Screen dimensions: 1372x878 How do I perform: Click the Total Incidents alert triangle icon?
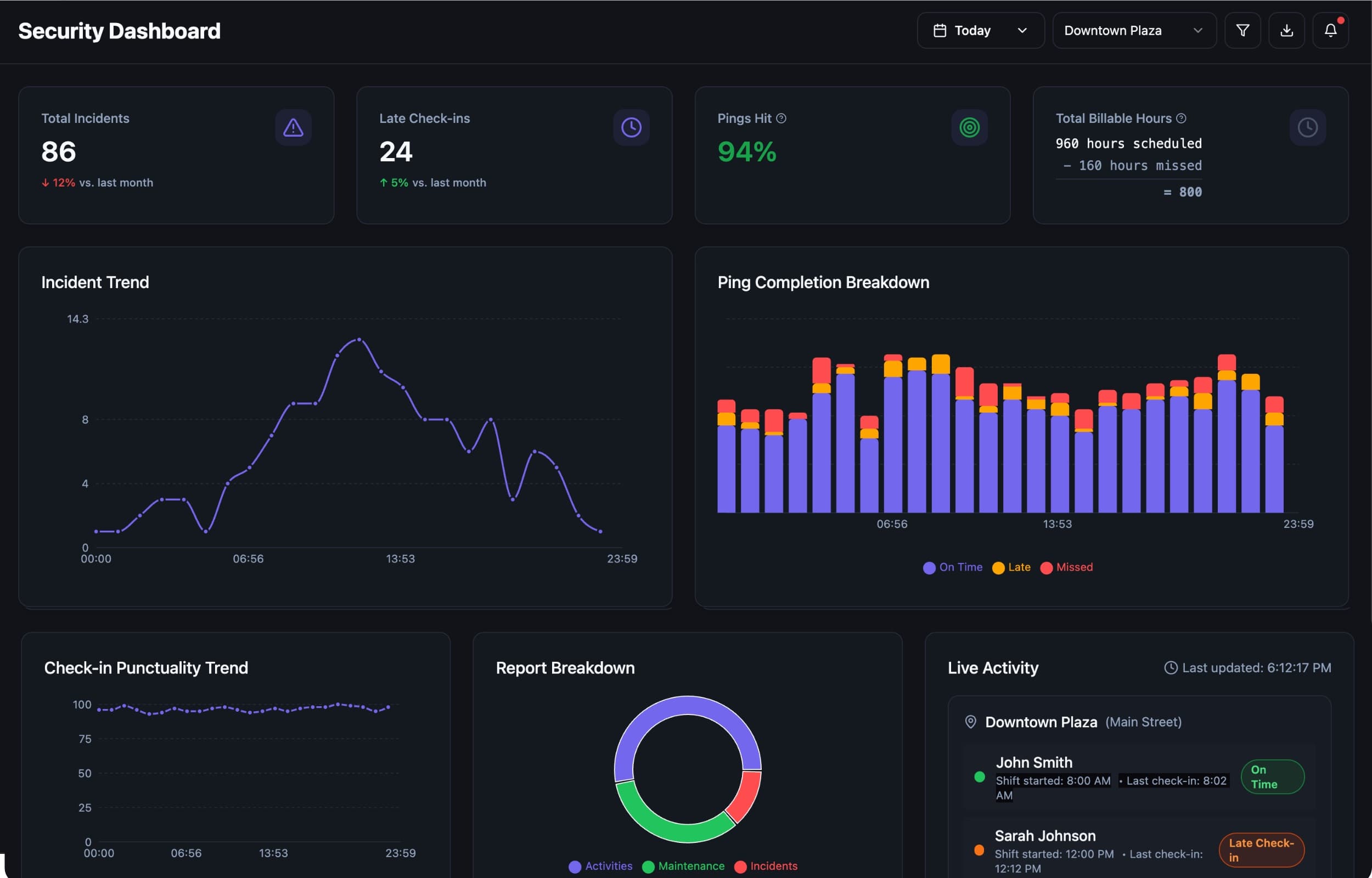(x=293, y=127)
